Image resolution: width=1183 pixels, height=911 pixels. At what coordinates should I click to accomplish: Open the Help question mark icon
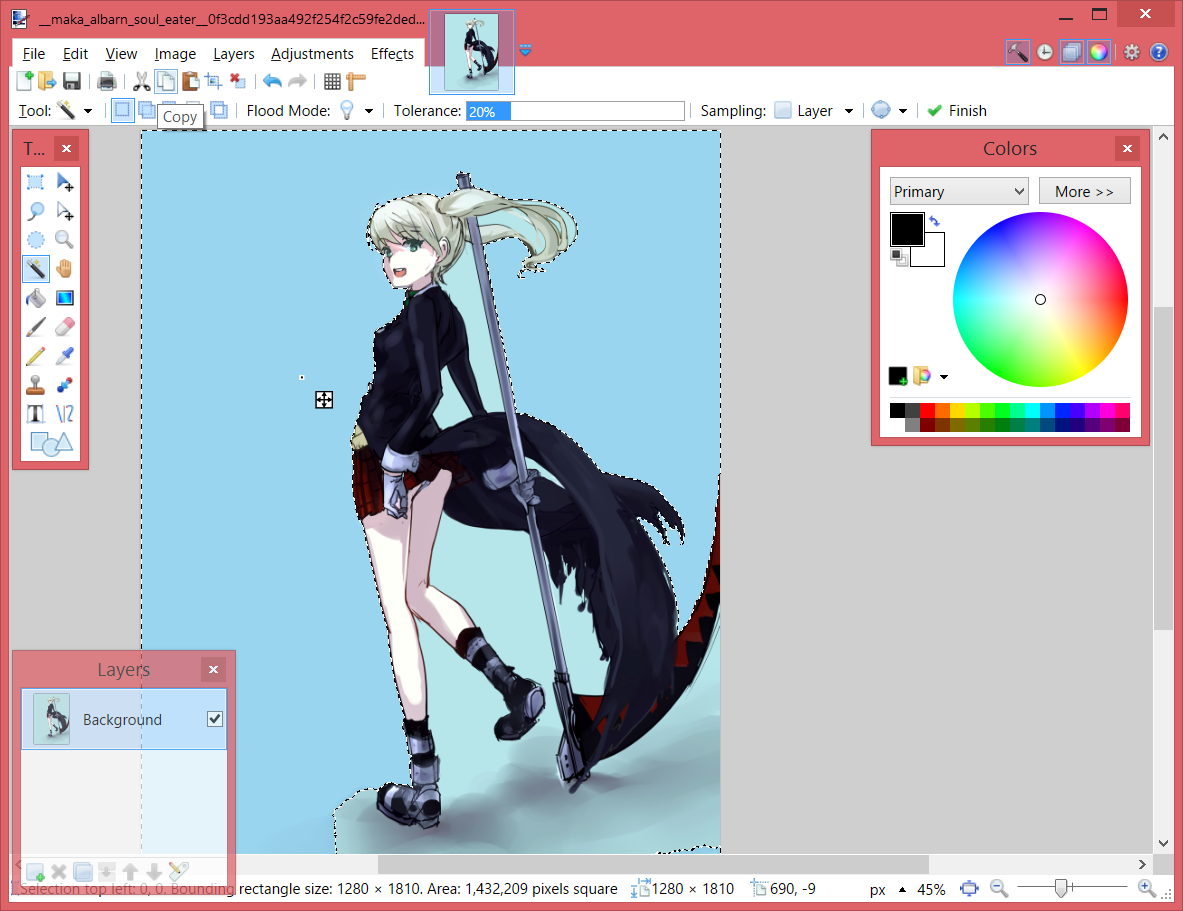(x=1158, y=52)
